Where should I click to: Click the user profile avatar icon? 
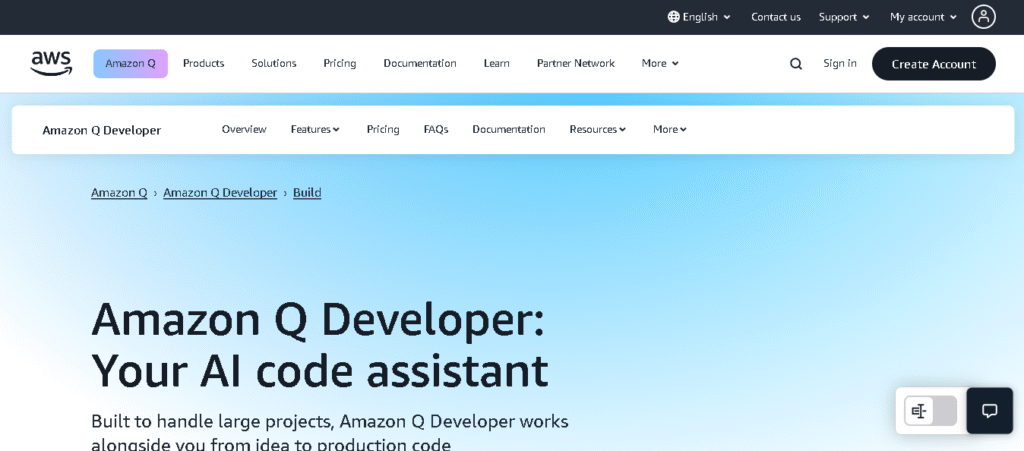(984, 16)
